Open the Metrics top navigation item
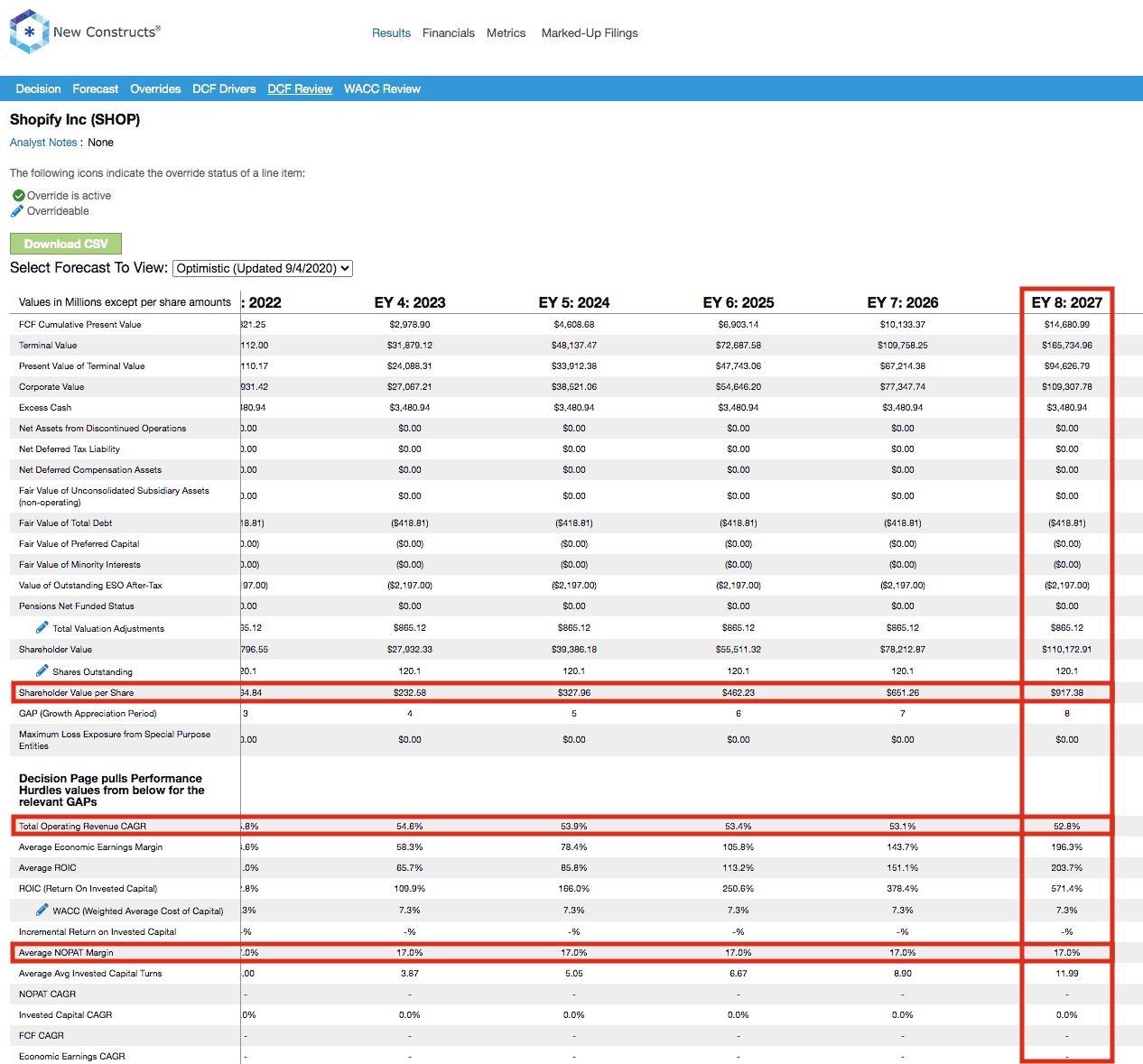The height and width of the screenshot is (1064, 1143). [x=506, y=32]
